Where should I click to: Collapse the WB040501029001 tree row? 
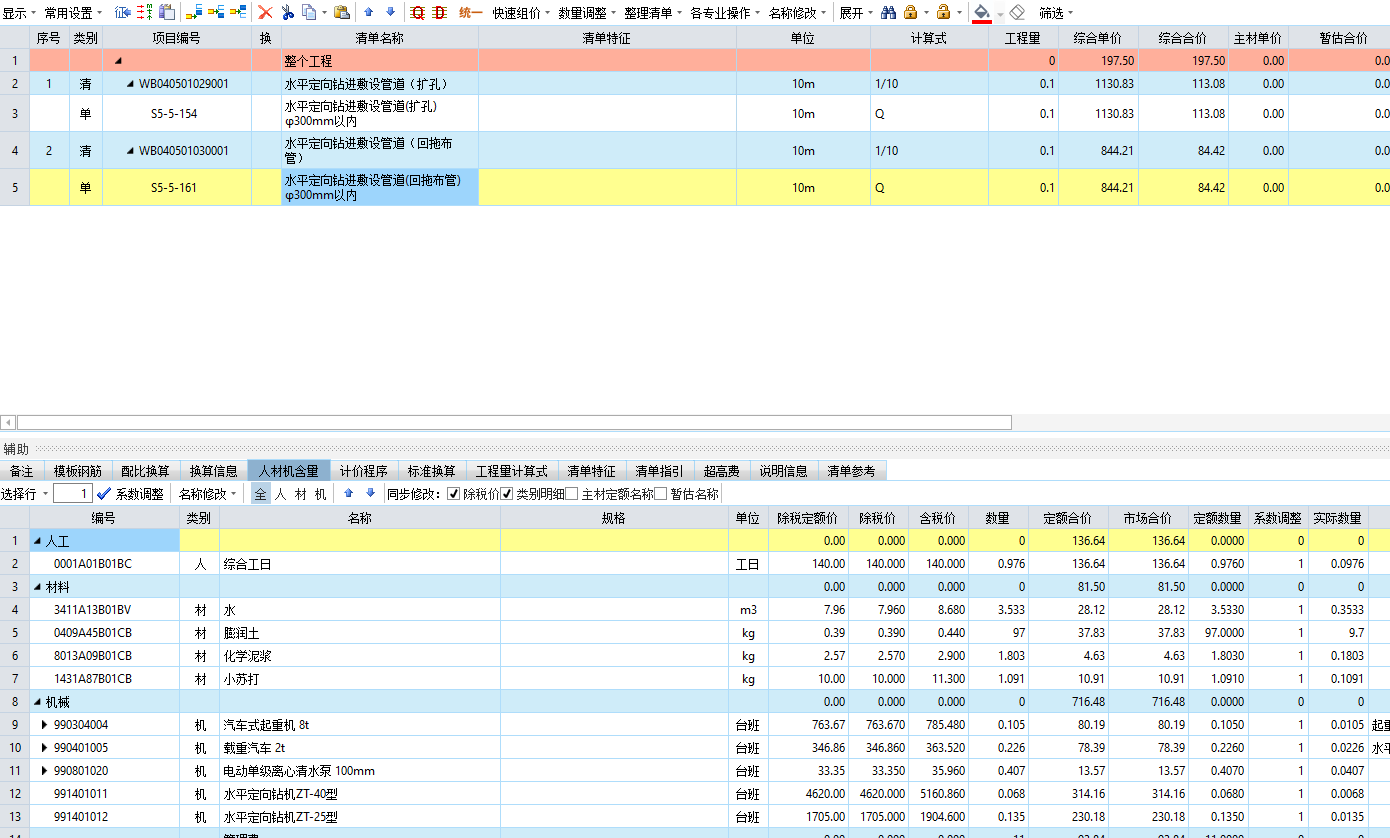(130, 84)
